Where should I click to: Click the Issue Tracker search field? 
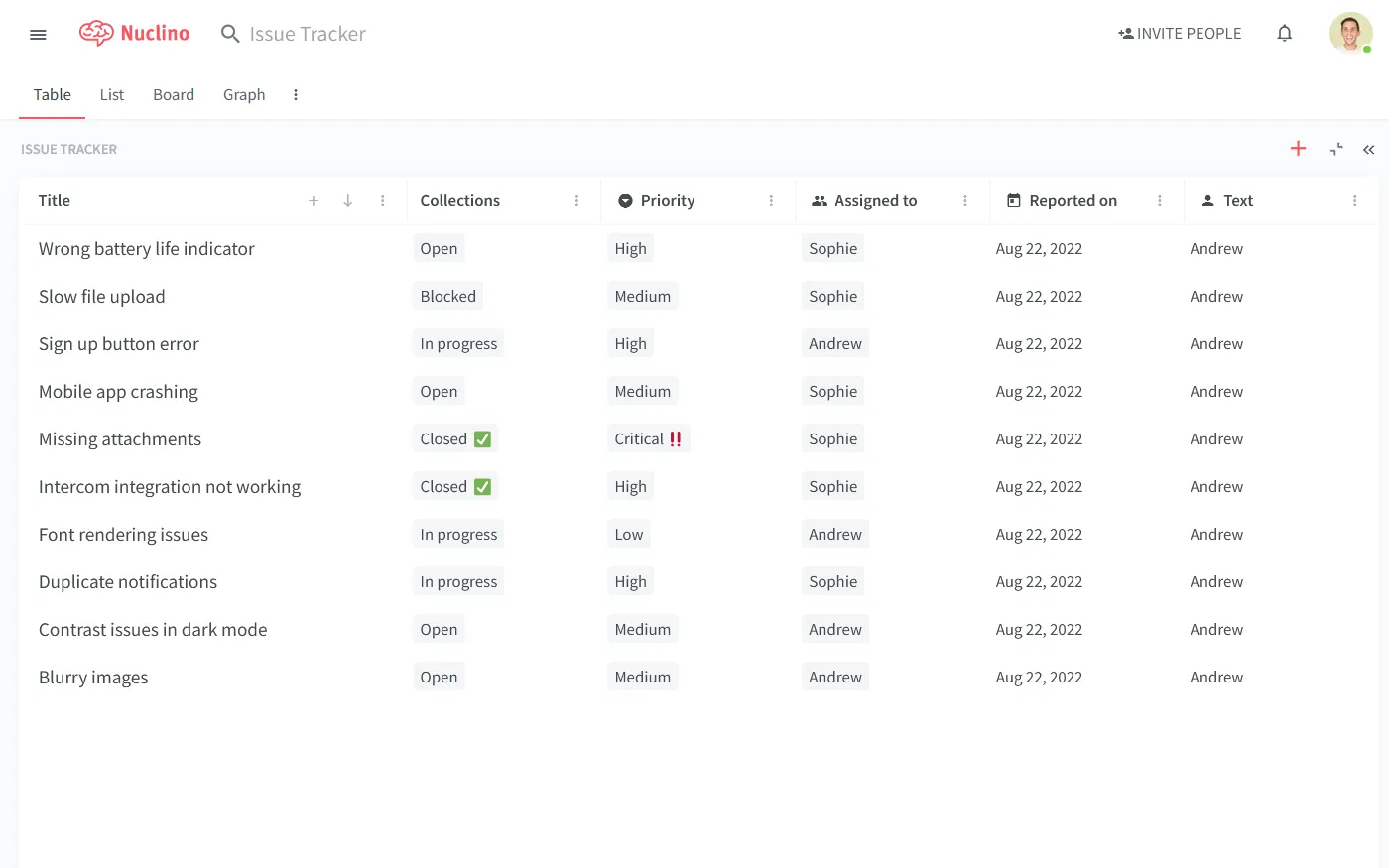[308, 34]
